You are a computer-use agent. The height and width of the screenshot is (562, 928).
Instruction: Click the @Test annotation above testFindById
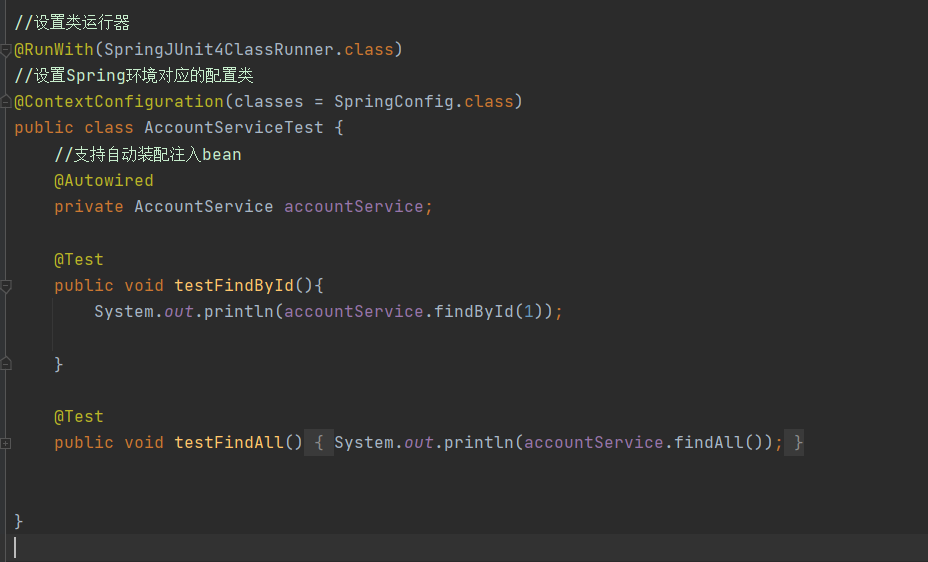click(79, 259)
